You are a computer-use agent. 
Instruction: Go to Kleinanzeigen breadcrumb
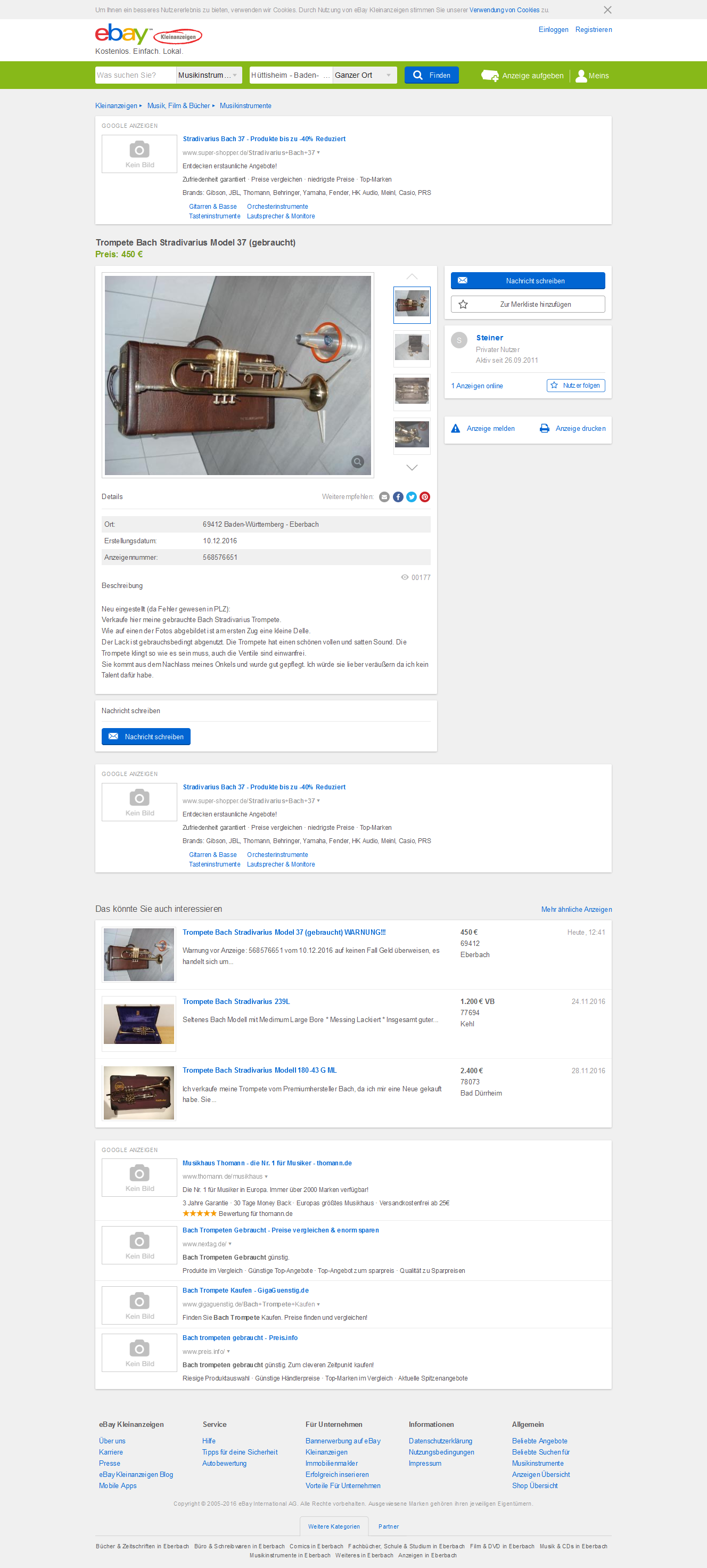coord(116,105)
